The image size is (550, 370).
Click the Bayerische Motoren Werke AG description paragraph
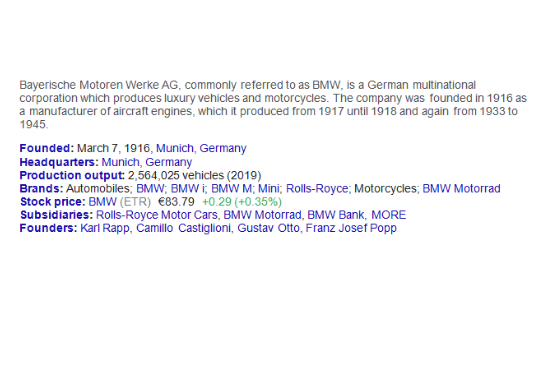pos(273,105)
